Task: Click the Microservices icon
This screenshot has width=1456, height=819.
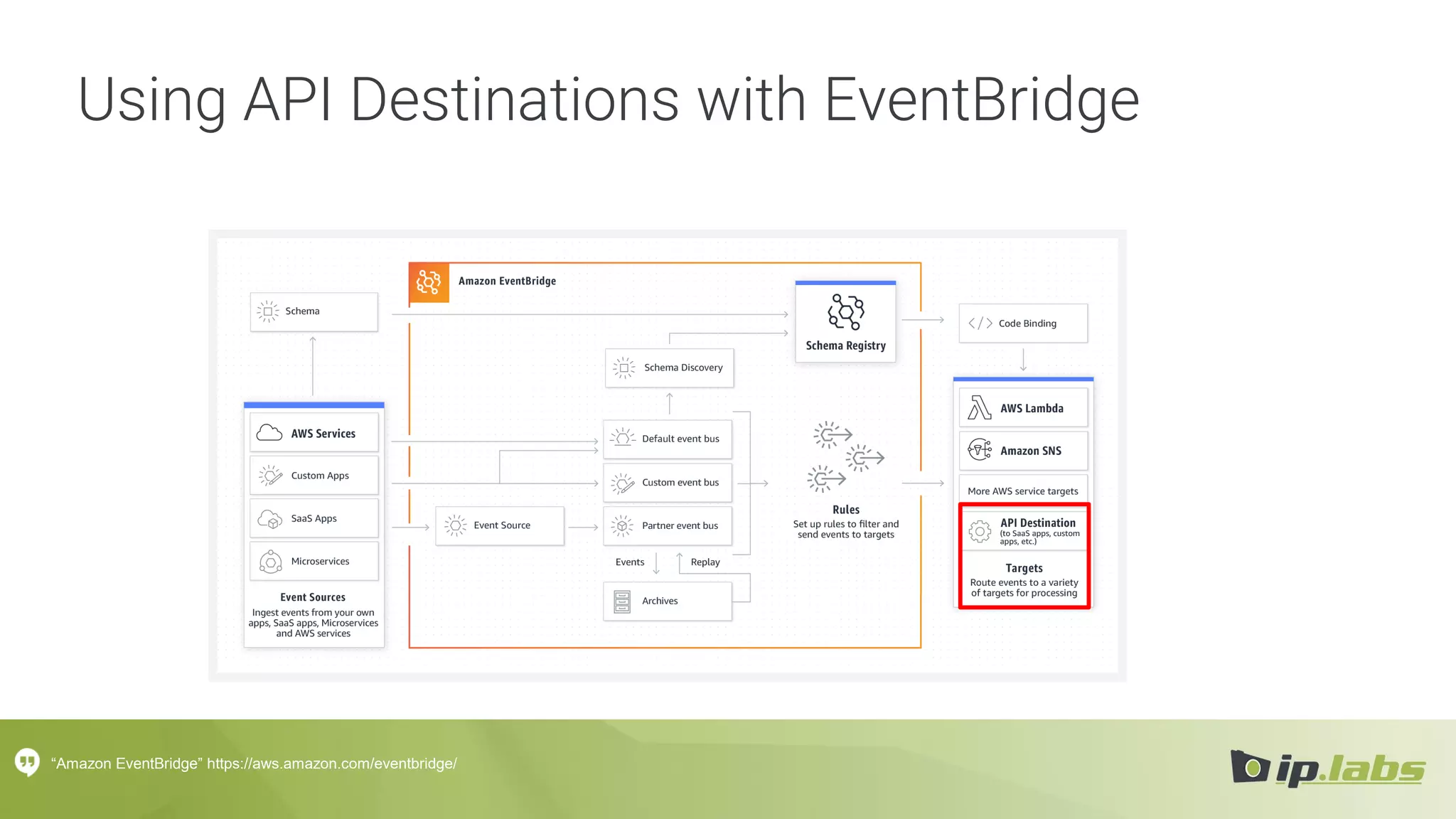Action: 270,562
